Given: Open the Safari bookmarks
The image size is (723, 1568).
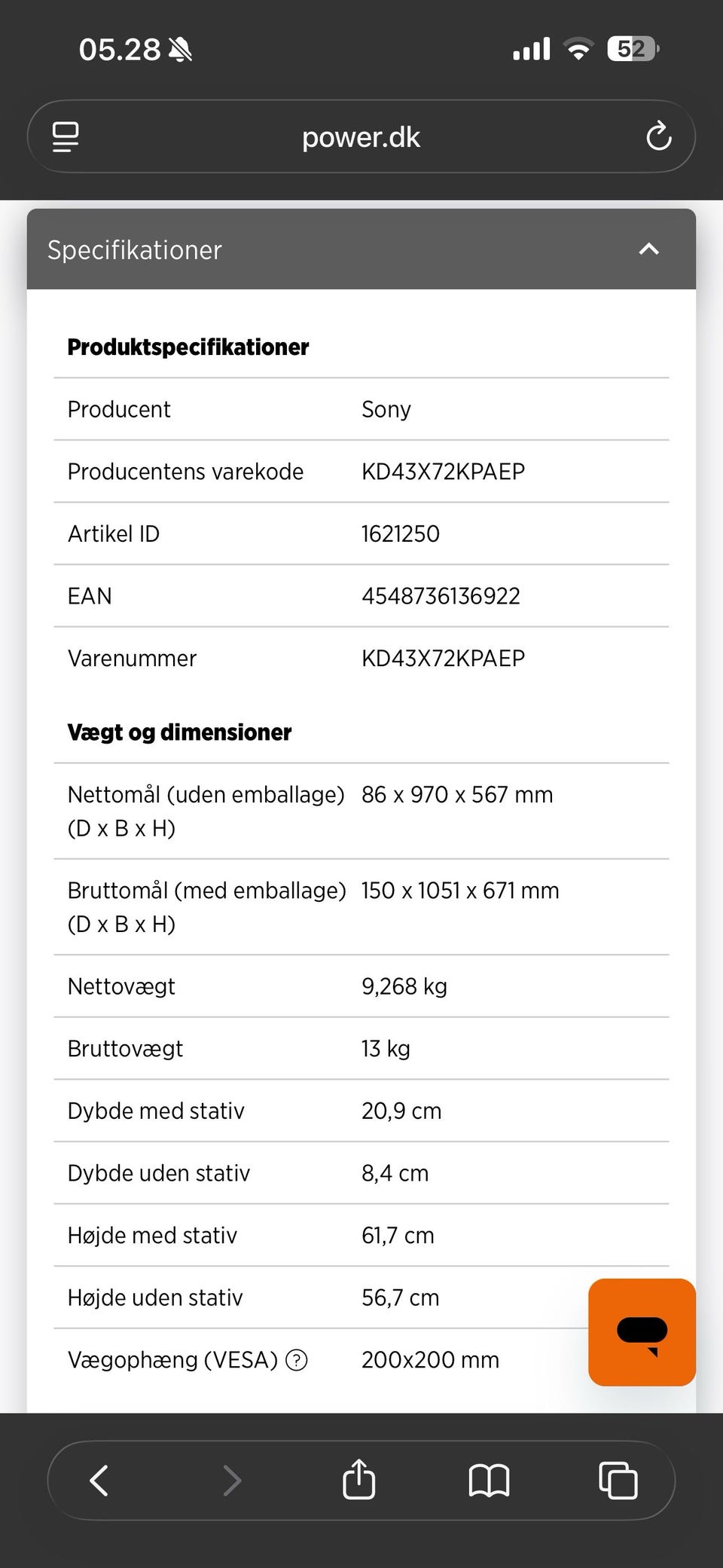Looking at the screenshot, I should coord(489,1480).
